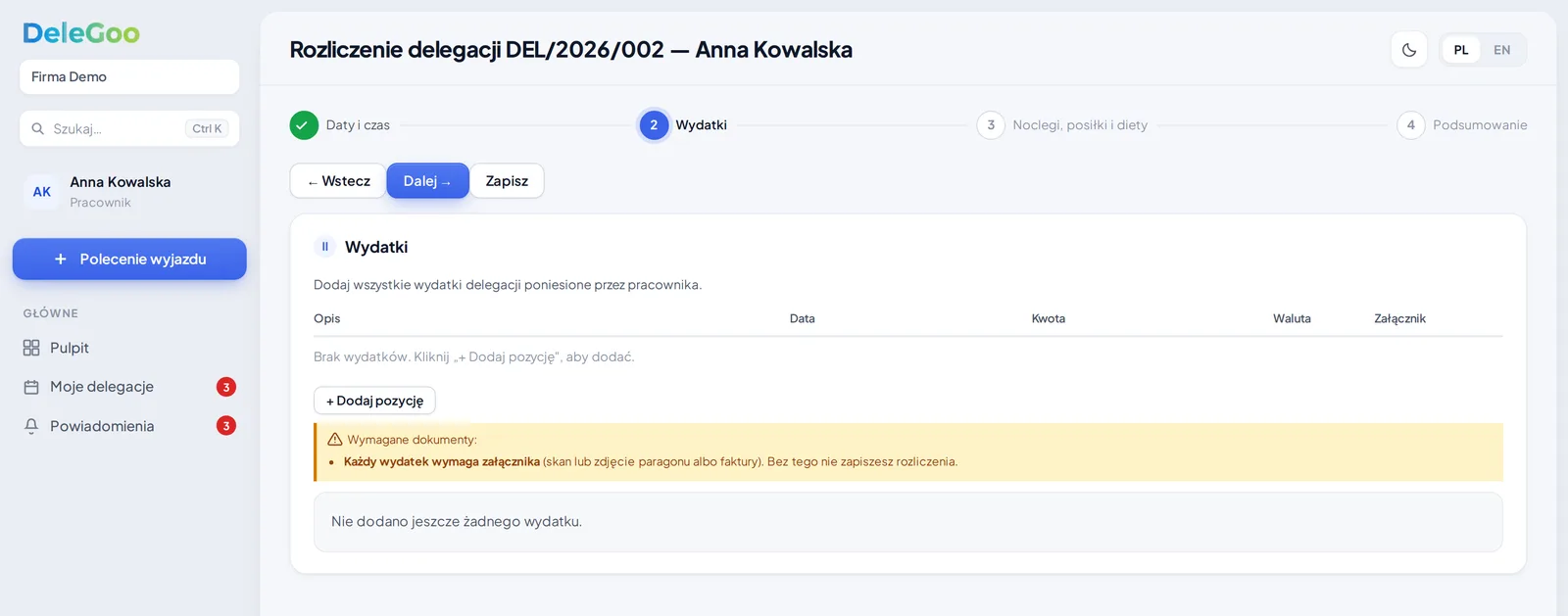Click the Kwota column header

[1049, 318]
